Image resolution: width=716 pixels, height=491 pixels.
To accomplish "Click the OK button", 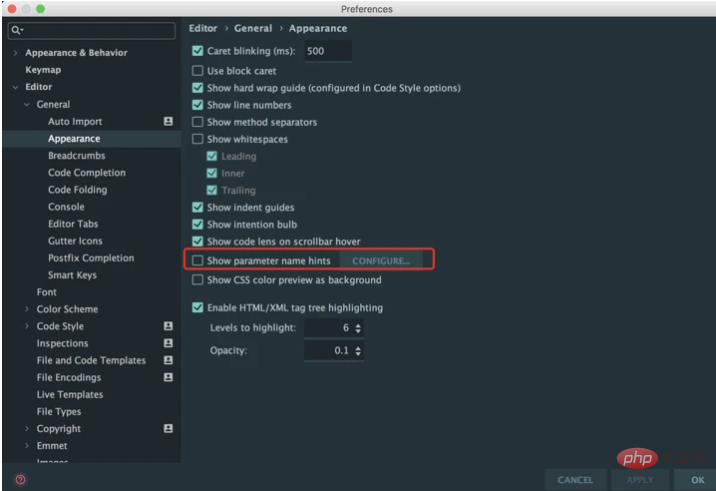I will pyautogui.click(x=697, y=480).
